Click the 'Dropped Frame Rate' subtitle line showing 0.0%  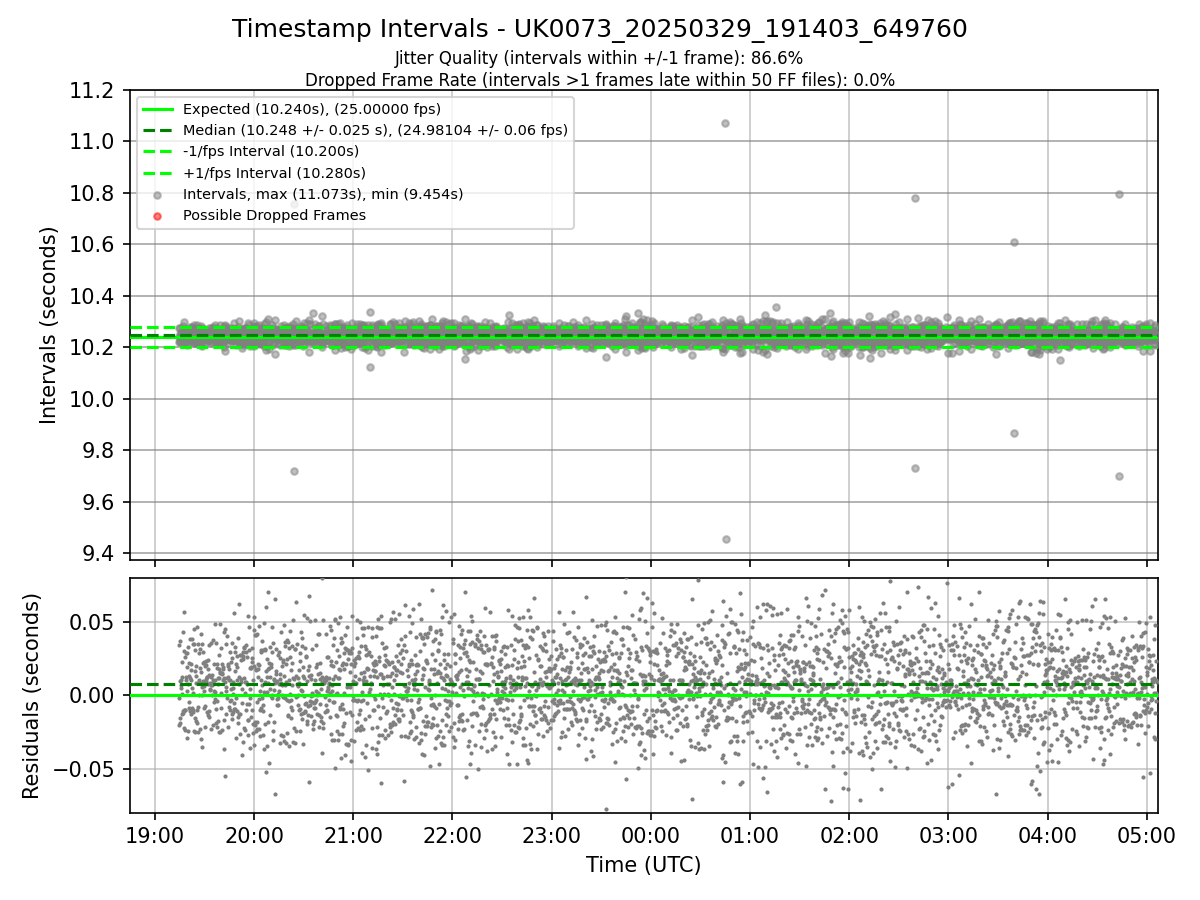599,80
